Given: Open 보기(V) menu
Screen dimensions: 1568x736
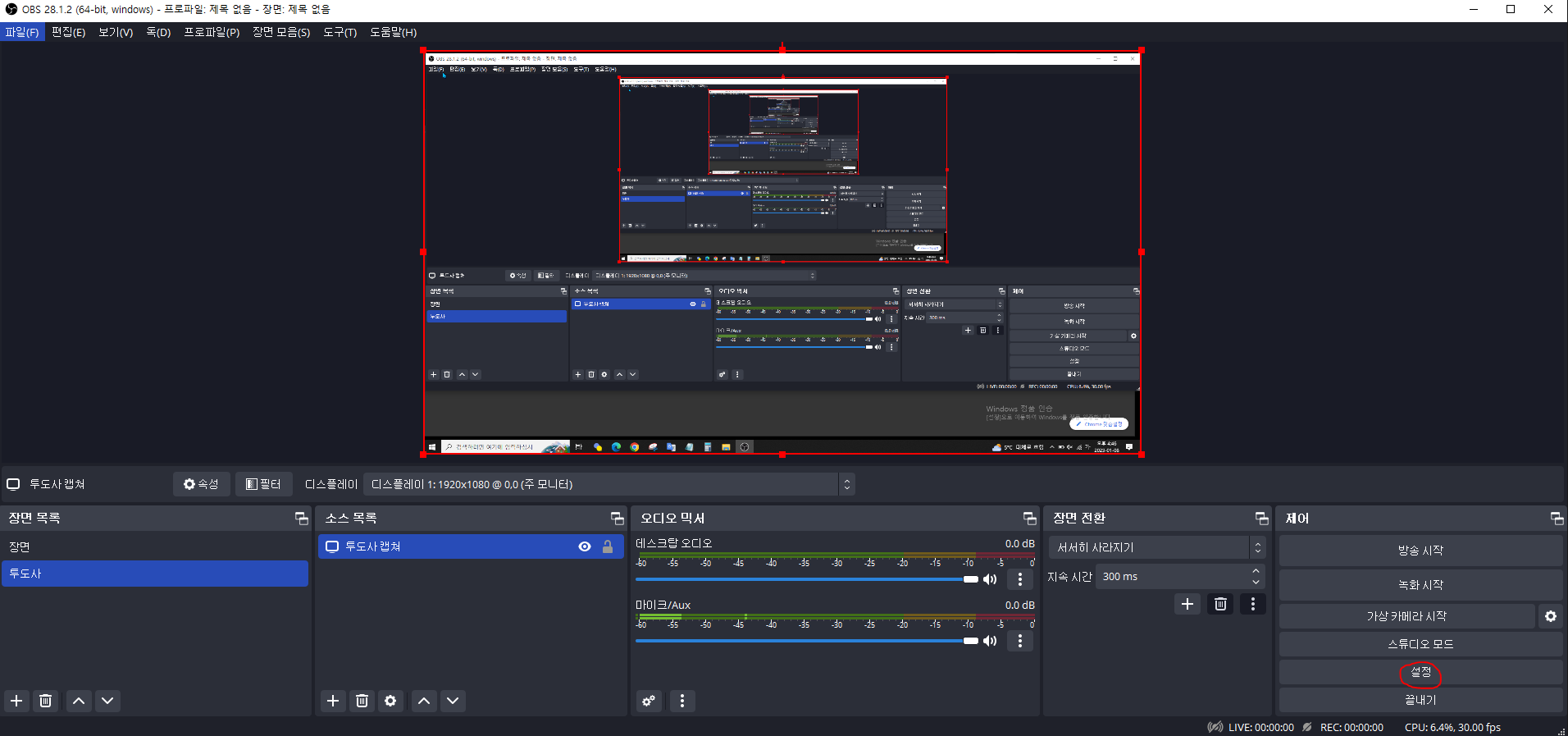Looking at the screenshot, I should coord(116,32).
